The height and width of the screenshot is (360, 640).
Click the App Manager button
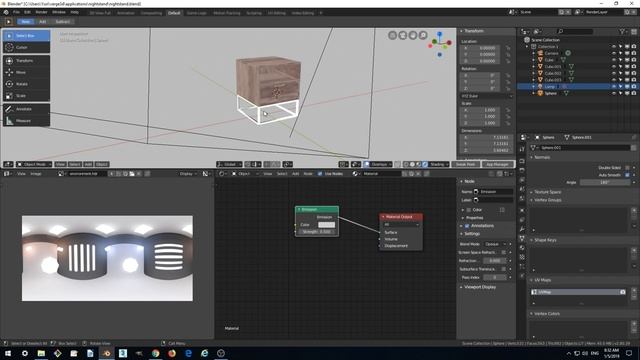497,164
